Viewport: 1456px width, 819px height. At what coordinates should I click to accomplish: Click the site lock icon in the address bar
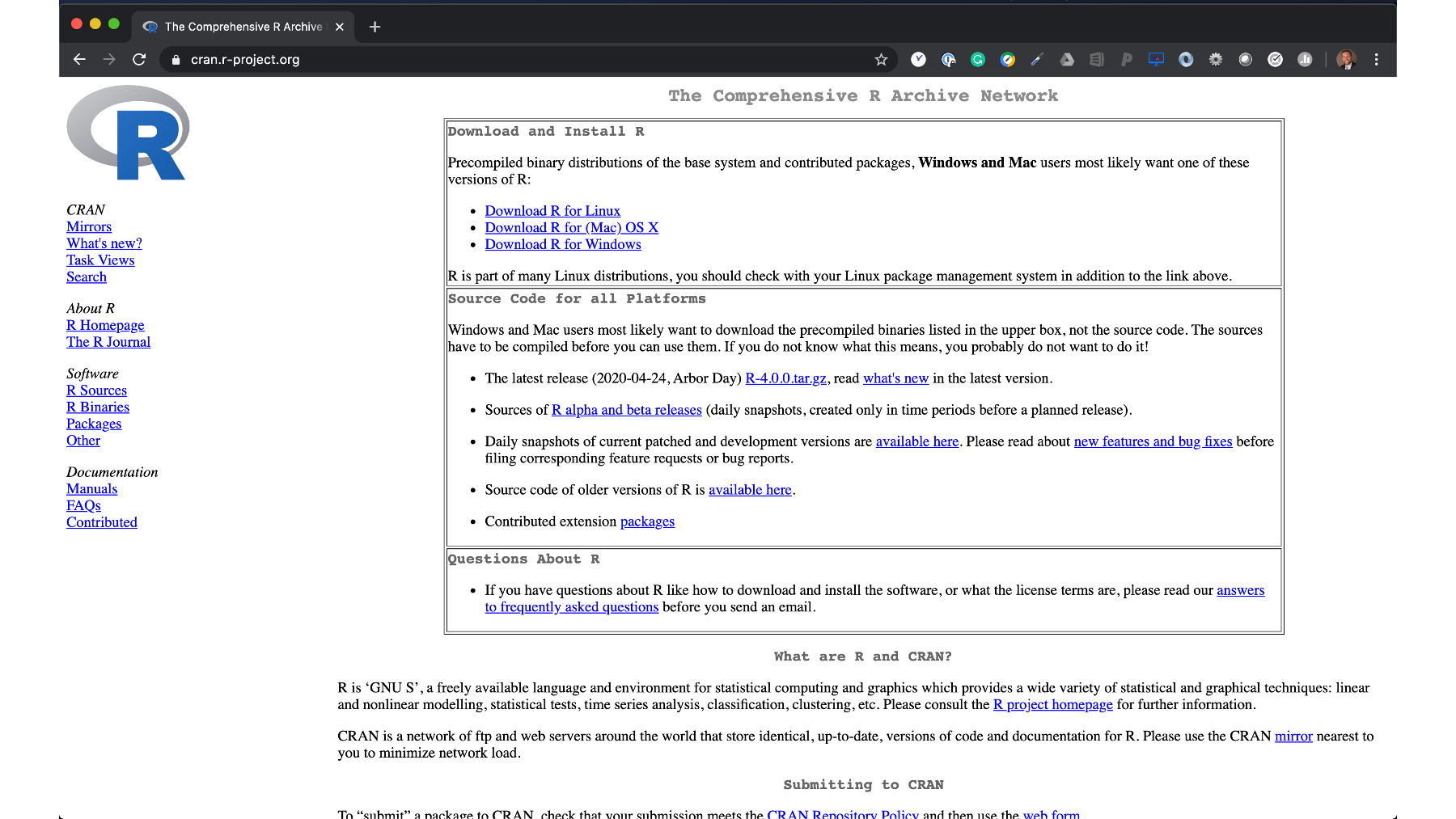pos(176,60)
